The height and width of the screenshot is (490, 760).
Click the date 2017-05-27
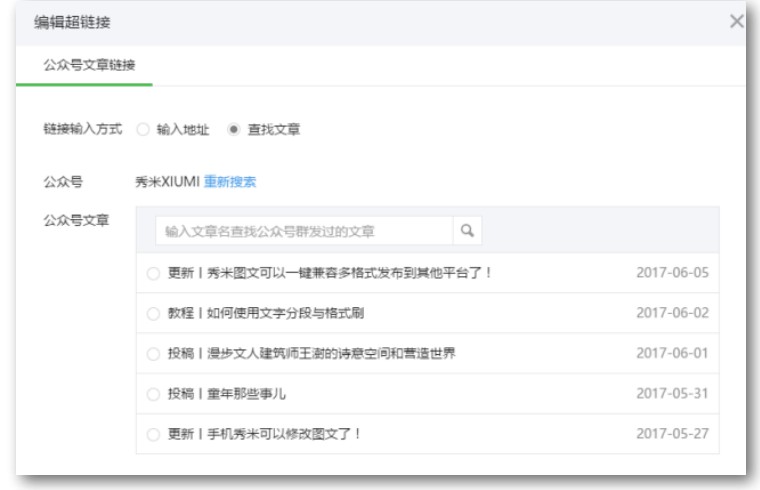[x=672, y=434]
